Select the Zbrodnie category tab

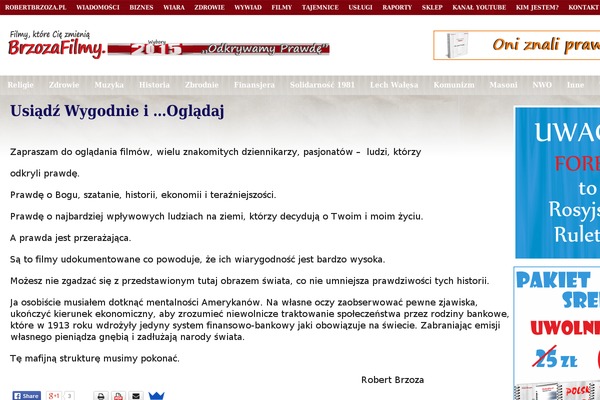tap(202, 85)
